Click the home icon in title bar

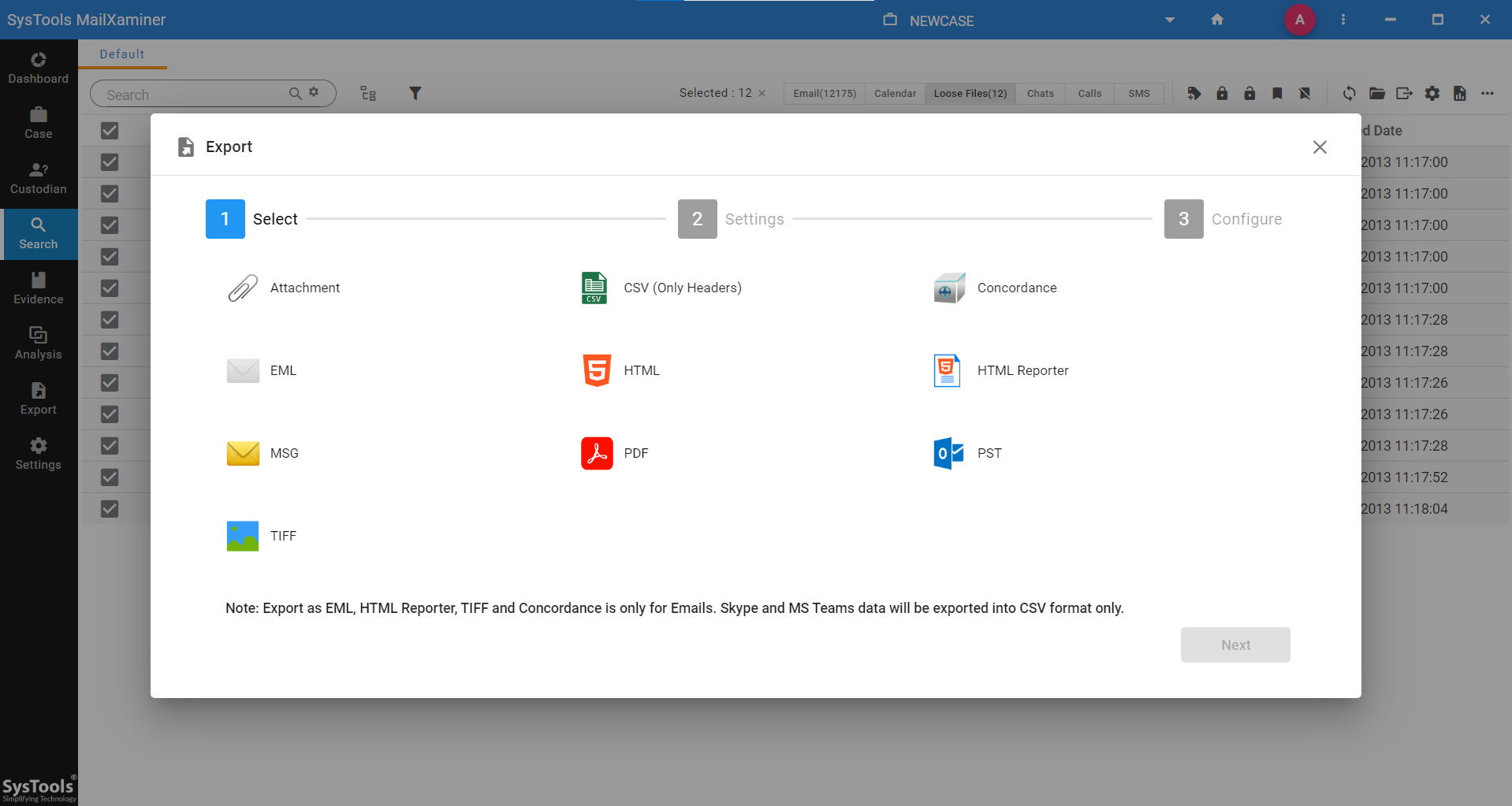pyautogui.click(x=1217, y=20)
